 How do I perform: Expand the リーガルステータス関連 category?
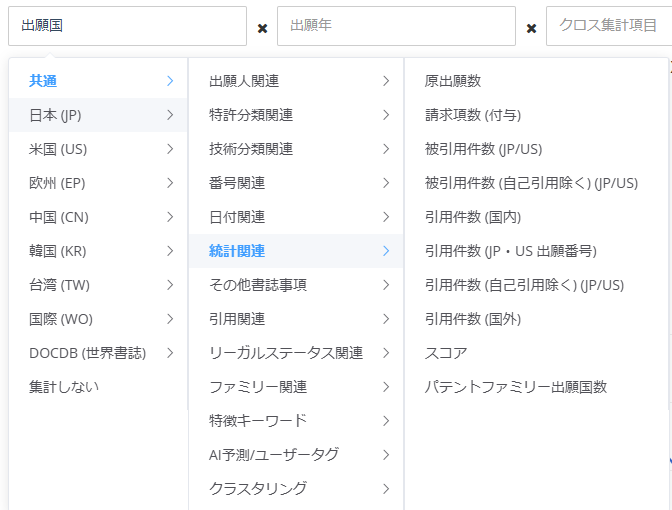296,353
